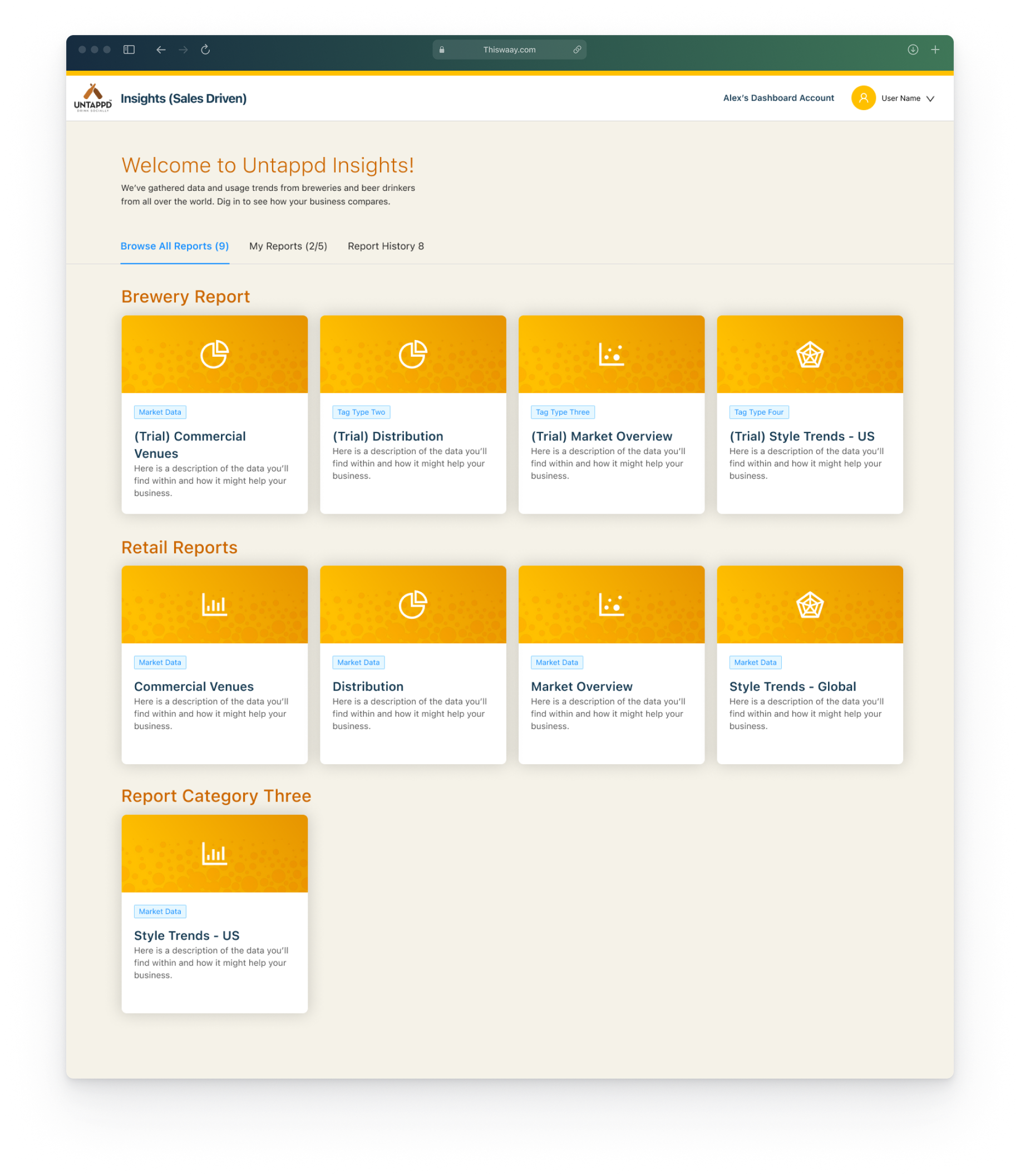Open the (Trial) Distribution report title

tap(388, 436)
